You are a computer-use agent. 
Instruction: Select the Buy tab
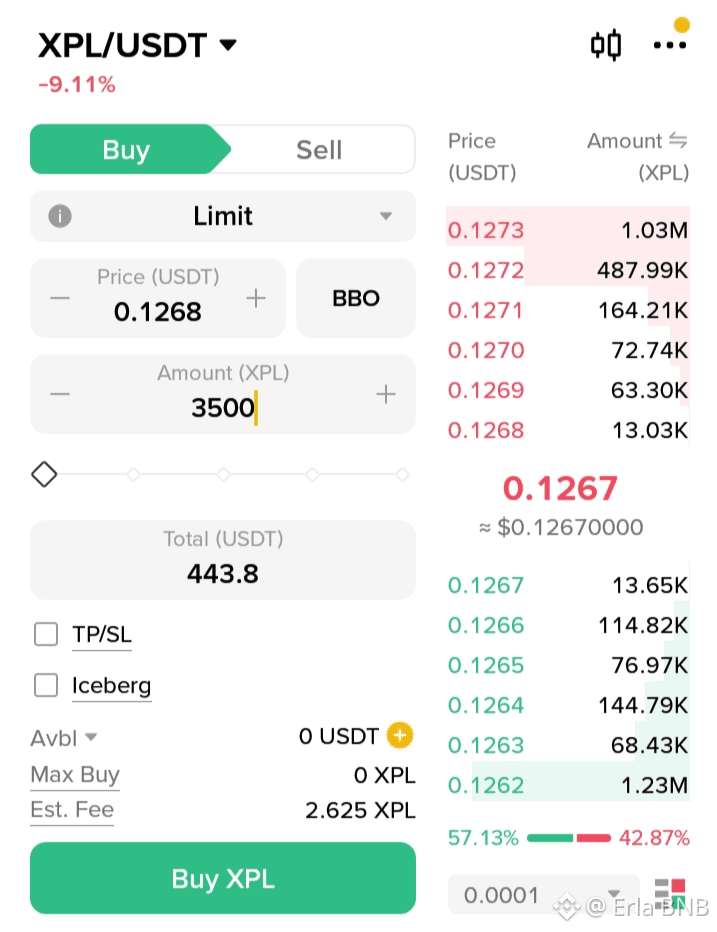coord(126,150)
